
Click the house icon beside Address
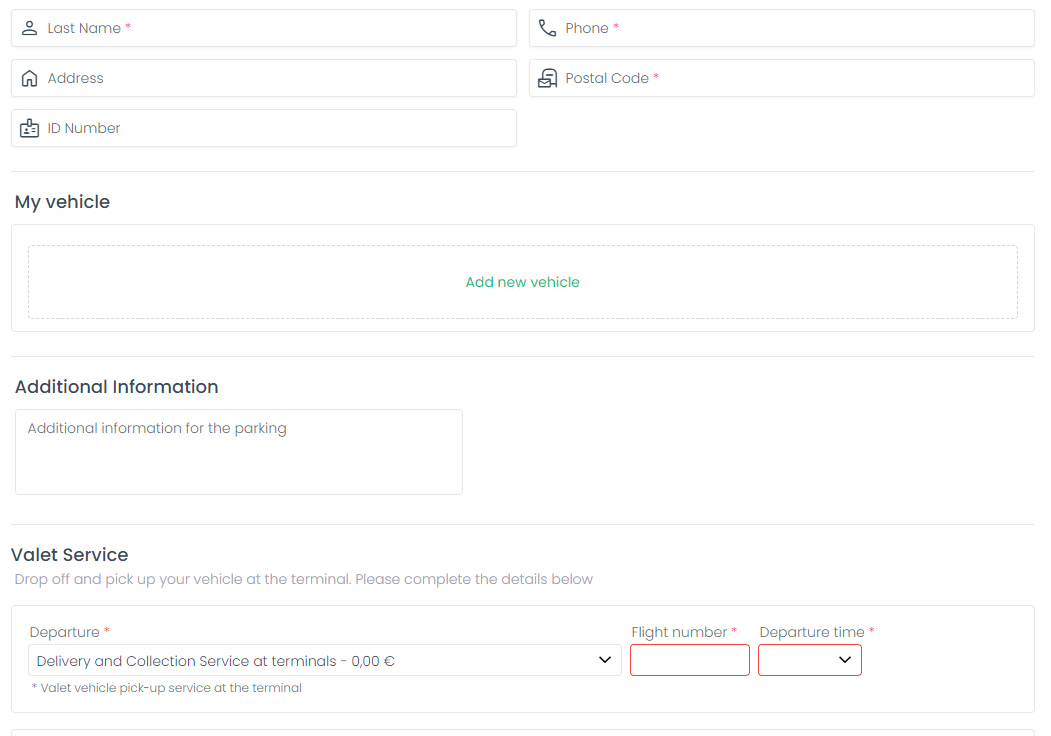coord(29,78)
